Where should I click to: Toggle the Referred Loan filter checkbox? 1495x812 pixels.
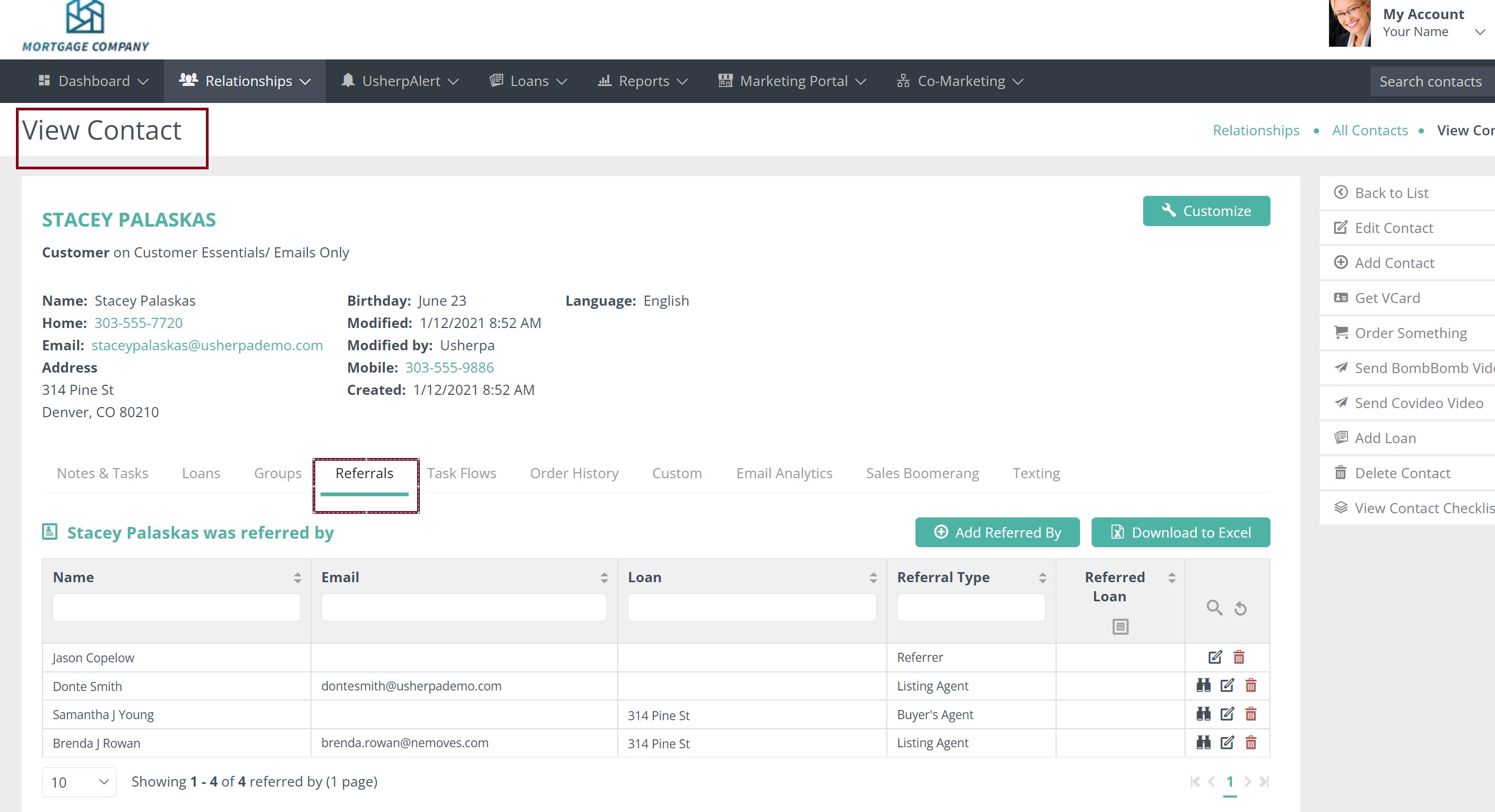1120,627
